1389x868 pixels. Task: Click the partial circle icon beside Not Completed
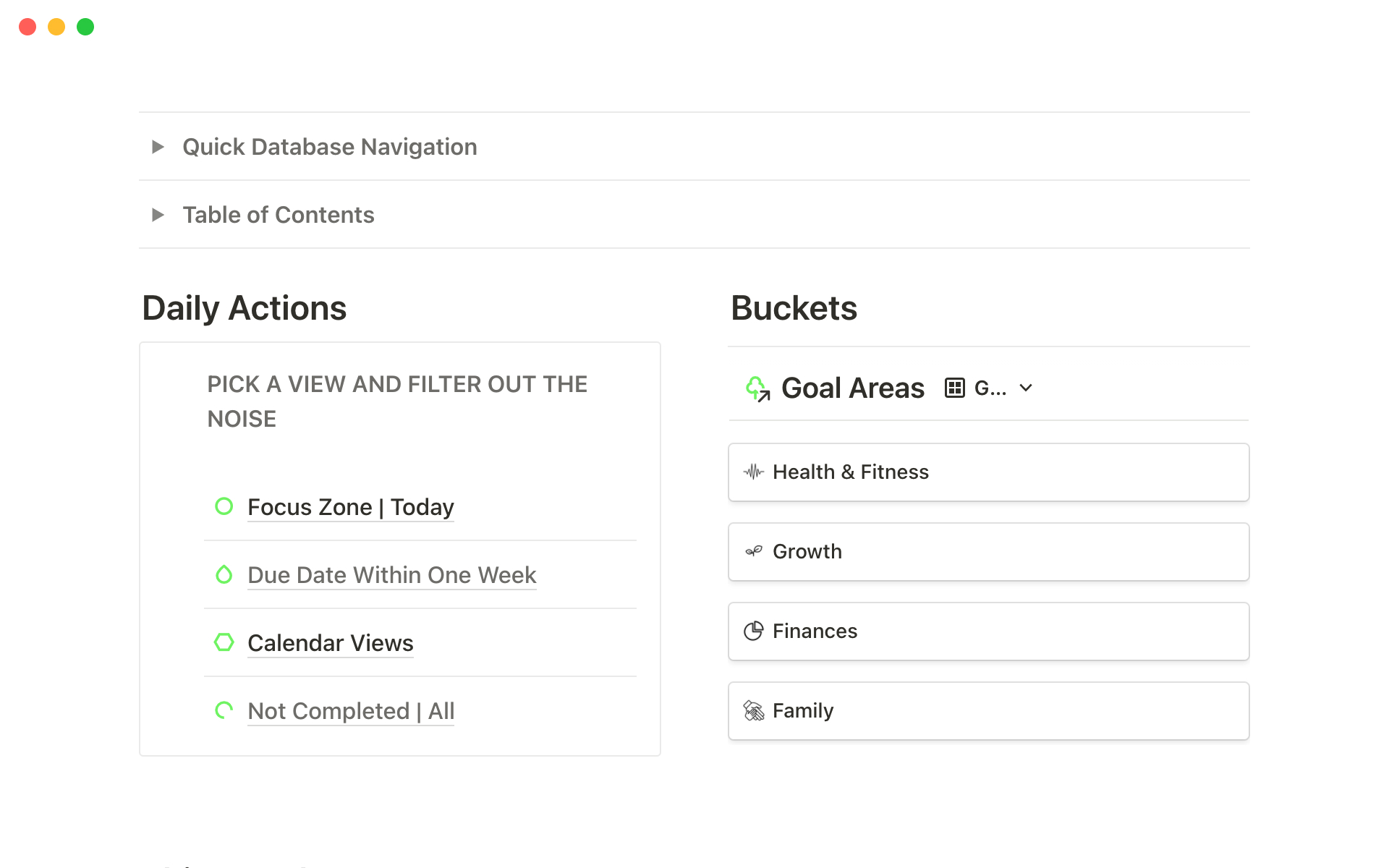pos(224,710)
